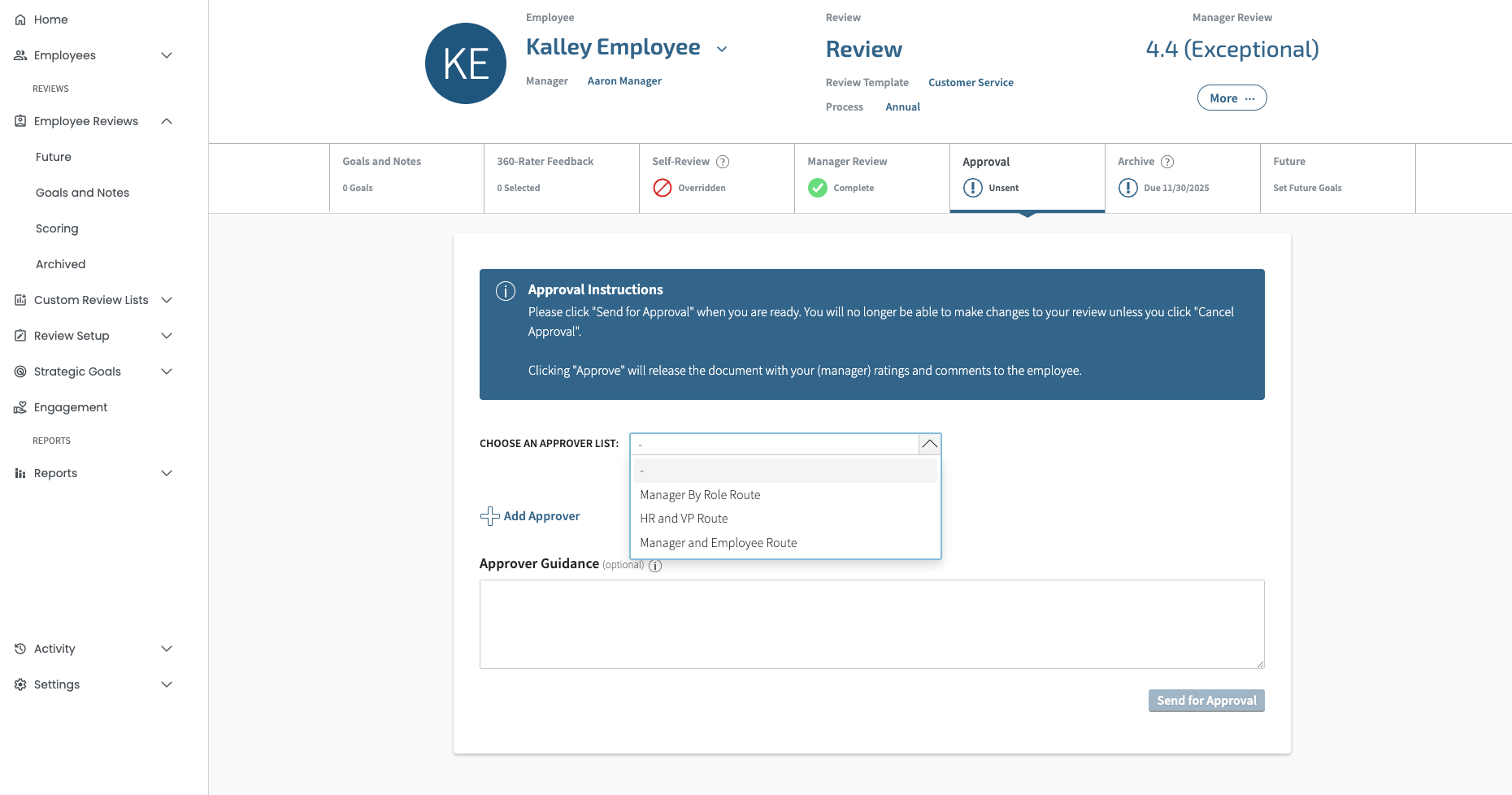
Task: Click the Strategic Goals target icon
Action: [20, 371]
